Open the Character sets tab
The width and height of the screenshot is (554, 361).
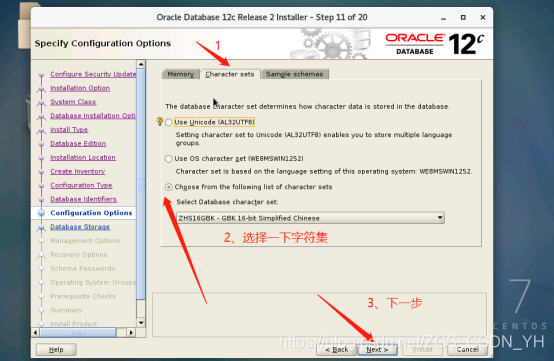[x=230, y=74]
